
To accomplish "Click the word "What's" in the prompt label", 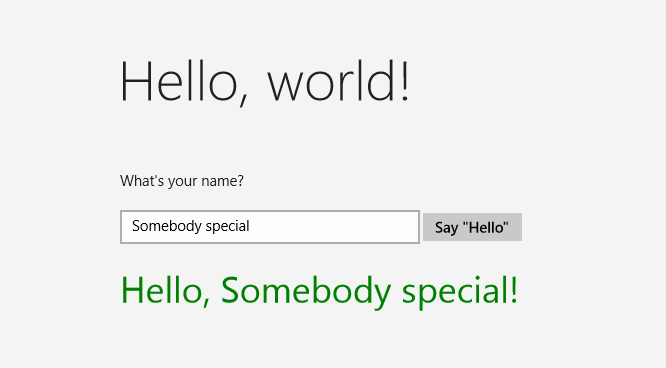I will pyautogui.click(x=142, y=181).
